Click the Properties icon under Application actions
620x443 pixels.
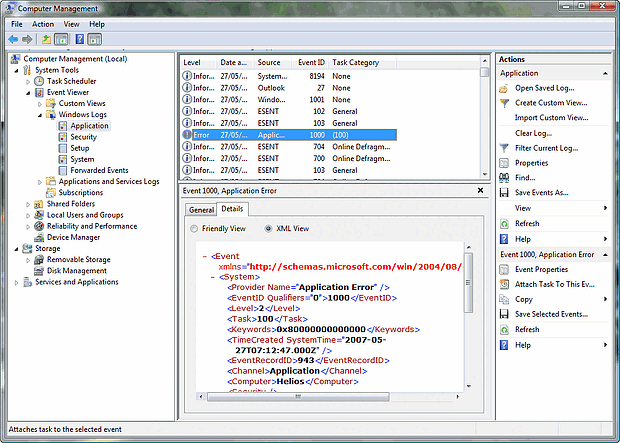(504, 163)
